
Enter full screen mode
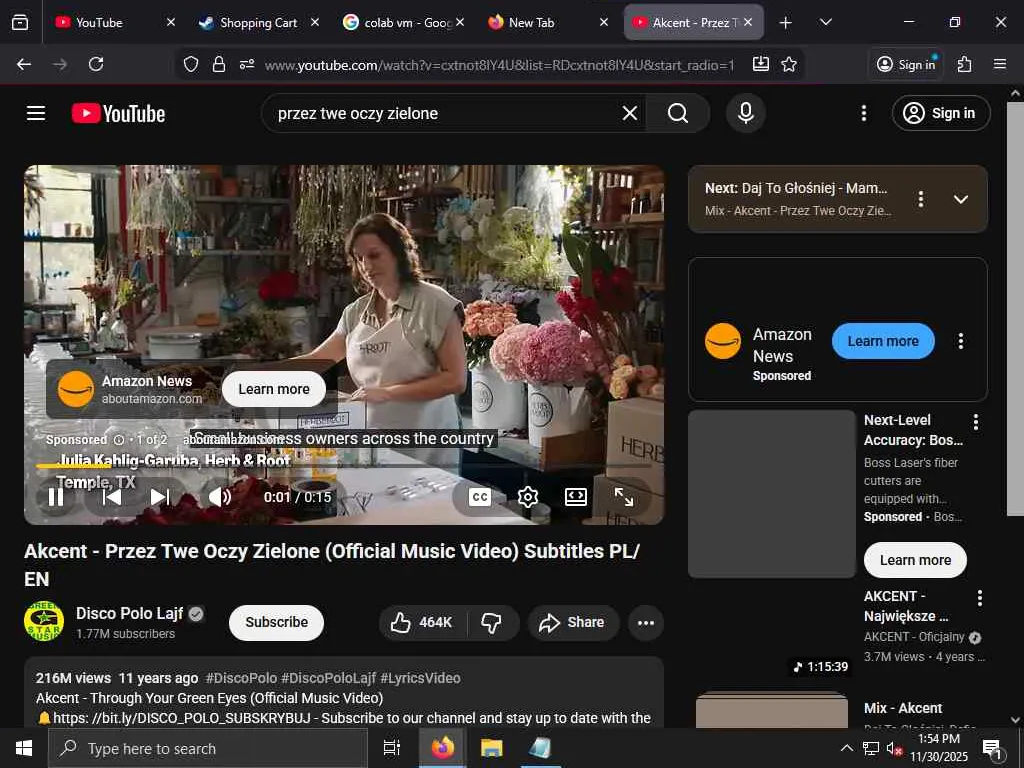click(x=624, y=497)
